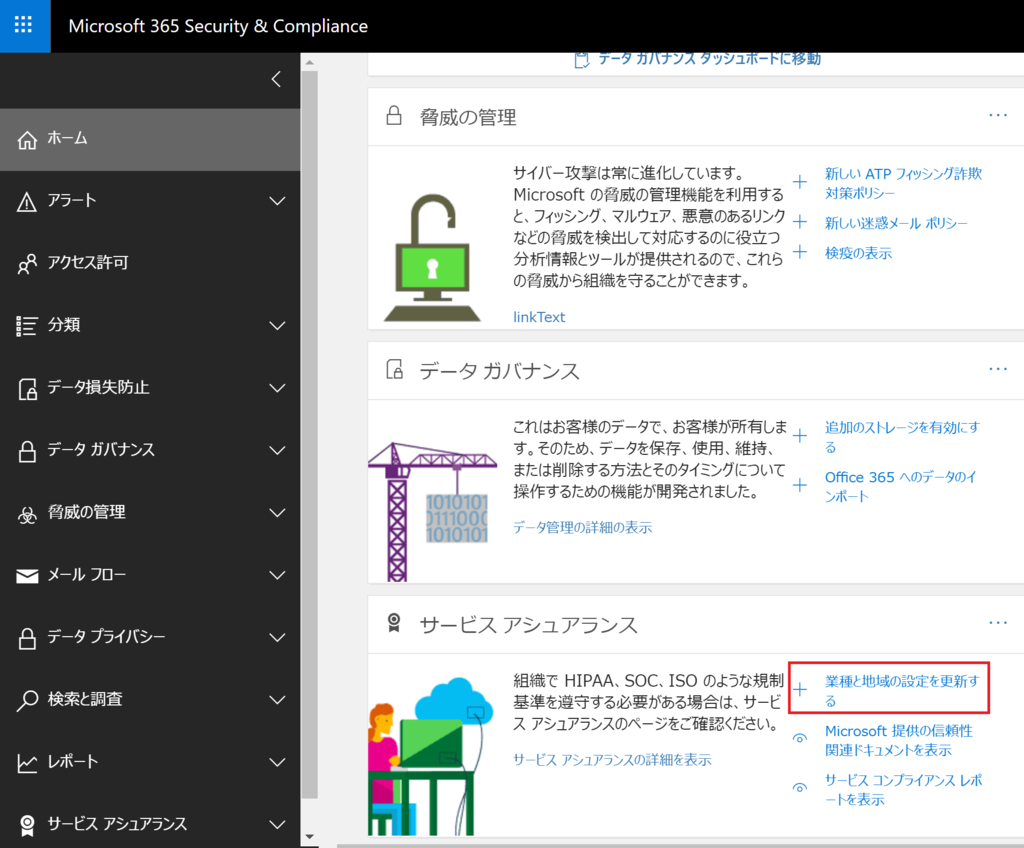Expand the アラート menu chevron

click(x=278, y=201)
